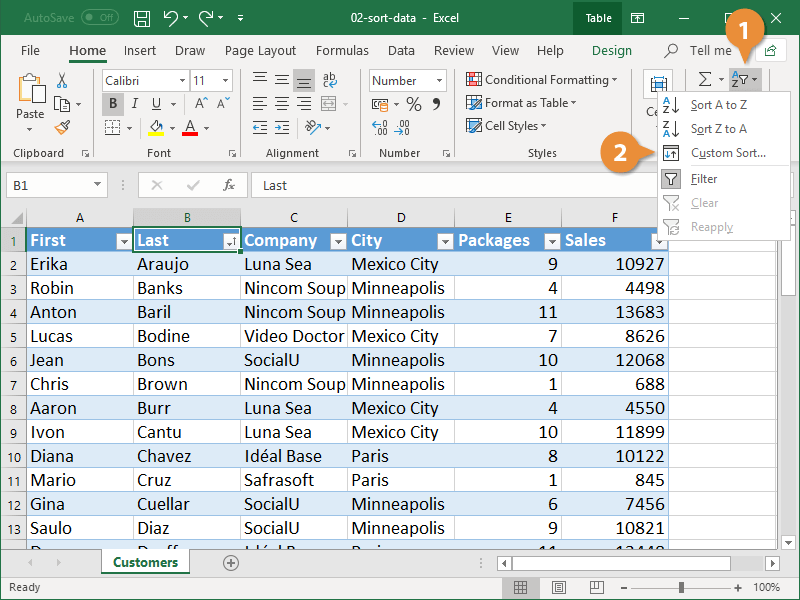Toggle bold formatting

pyautogui.click(x=113, y=103)
